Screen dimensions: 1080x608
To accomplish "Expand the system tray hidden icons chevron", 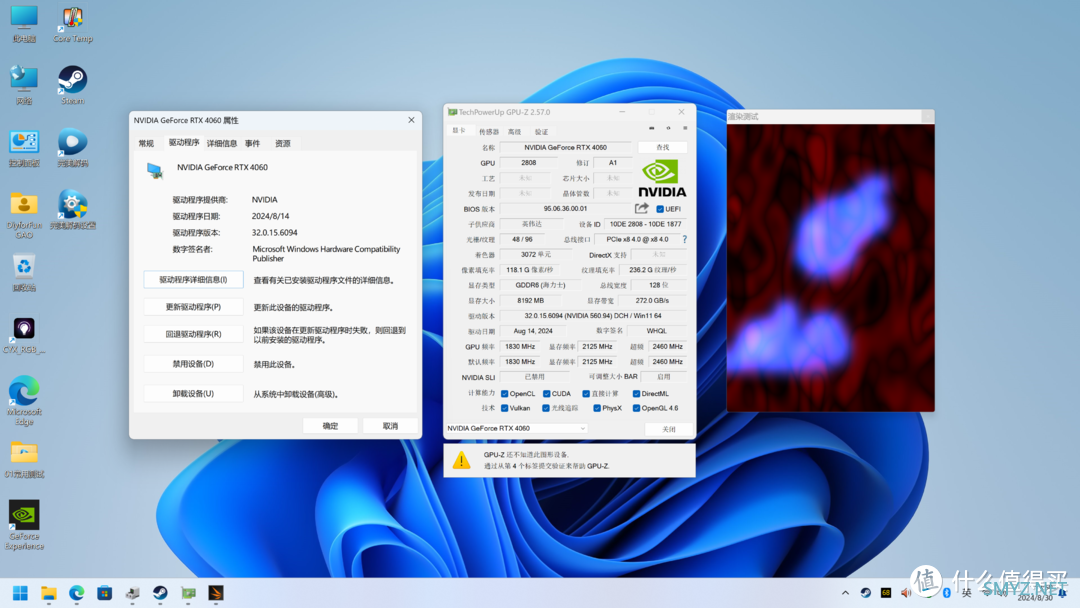I will [x=845, y=593].
